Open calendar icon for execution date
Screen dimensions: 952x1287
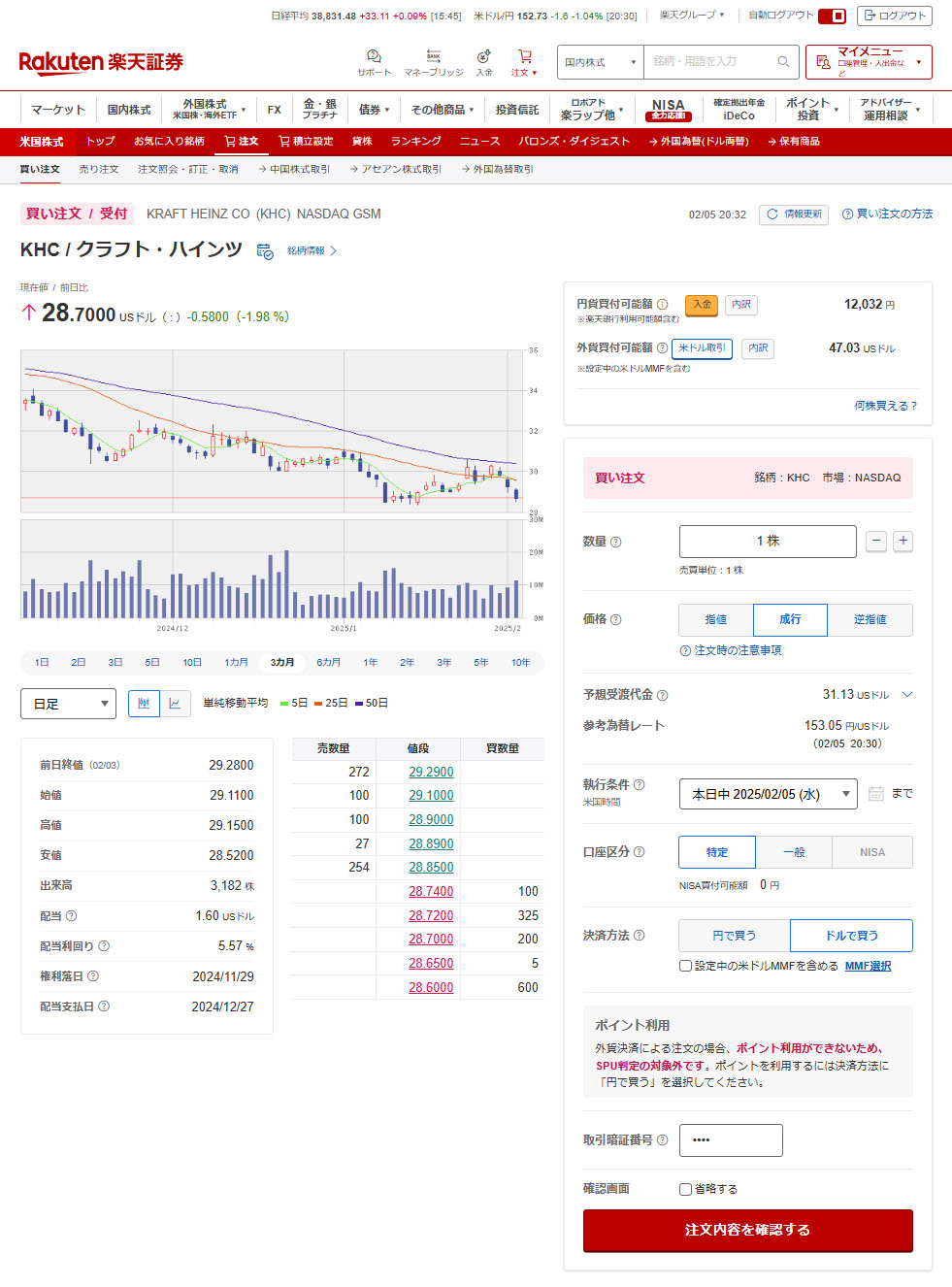point(876,794)
